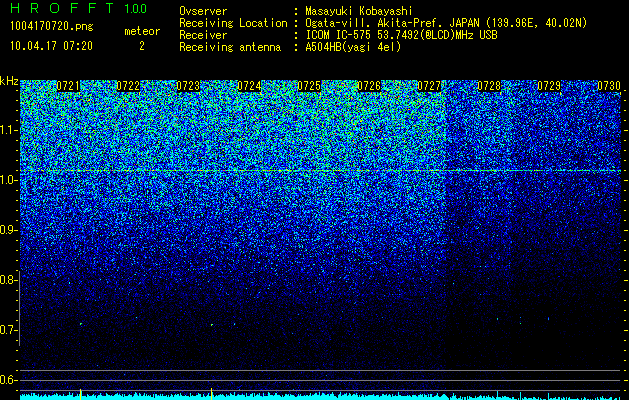Click the 0.7 kHz axis label

pyautogui.click(x=8, y=330)
